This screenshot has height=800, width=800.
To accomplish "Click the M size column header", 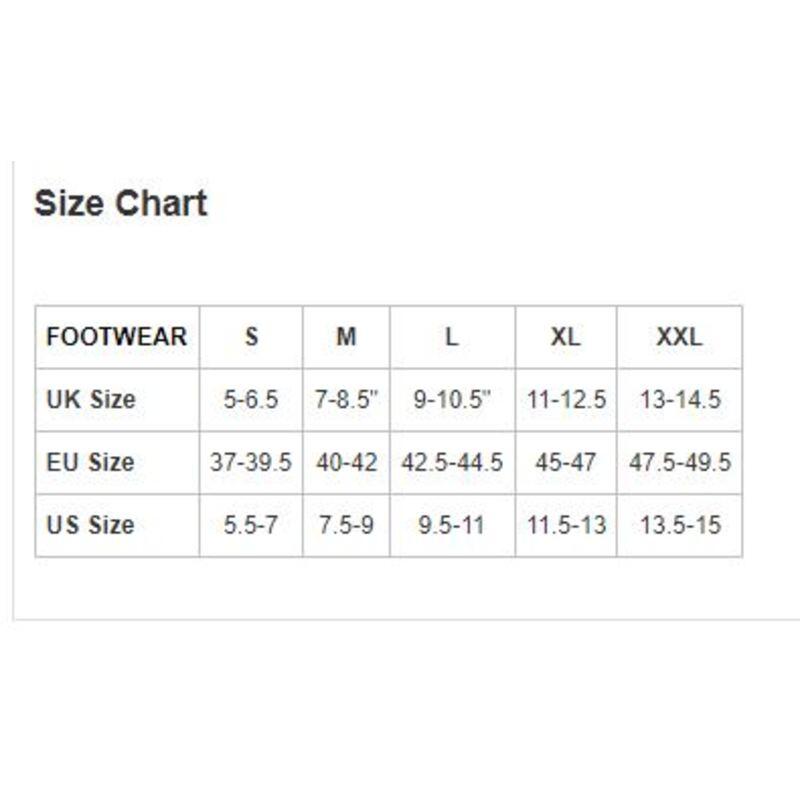I will pyautogui.click(x=346, y=337).
